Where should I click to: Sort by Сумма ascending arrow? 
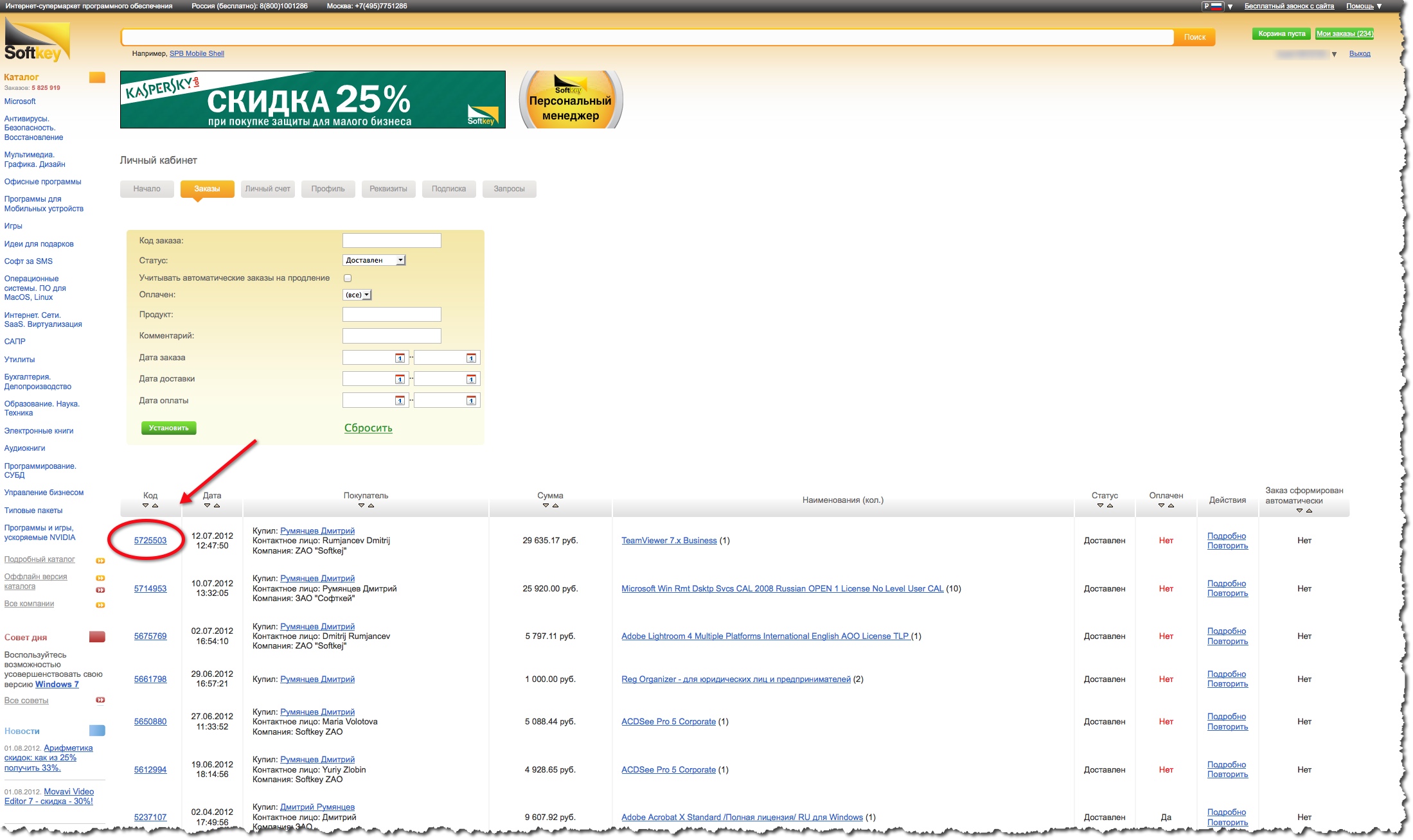555,505
